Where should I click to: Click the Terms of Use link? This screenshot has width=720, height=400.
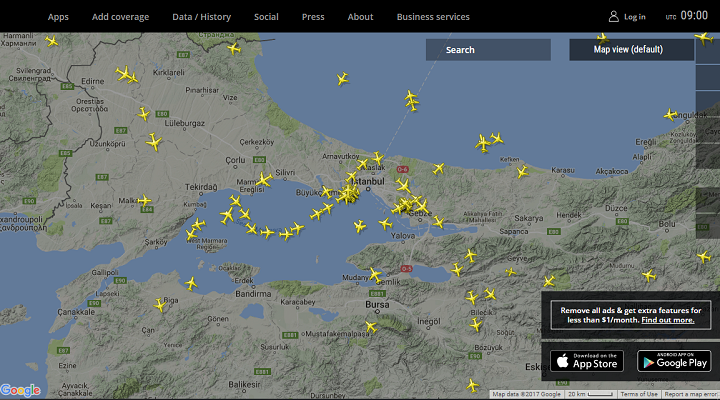[639, 394]
